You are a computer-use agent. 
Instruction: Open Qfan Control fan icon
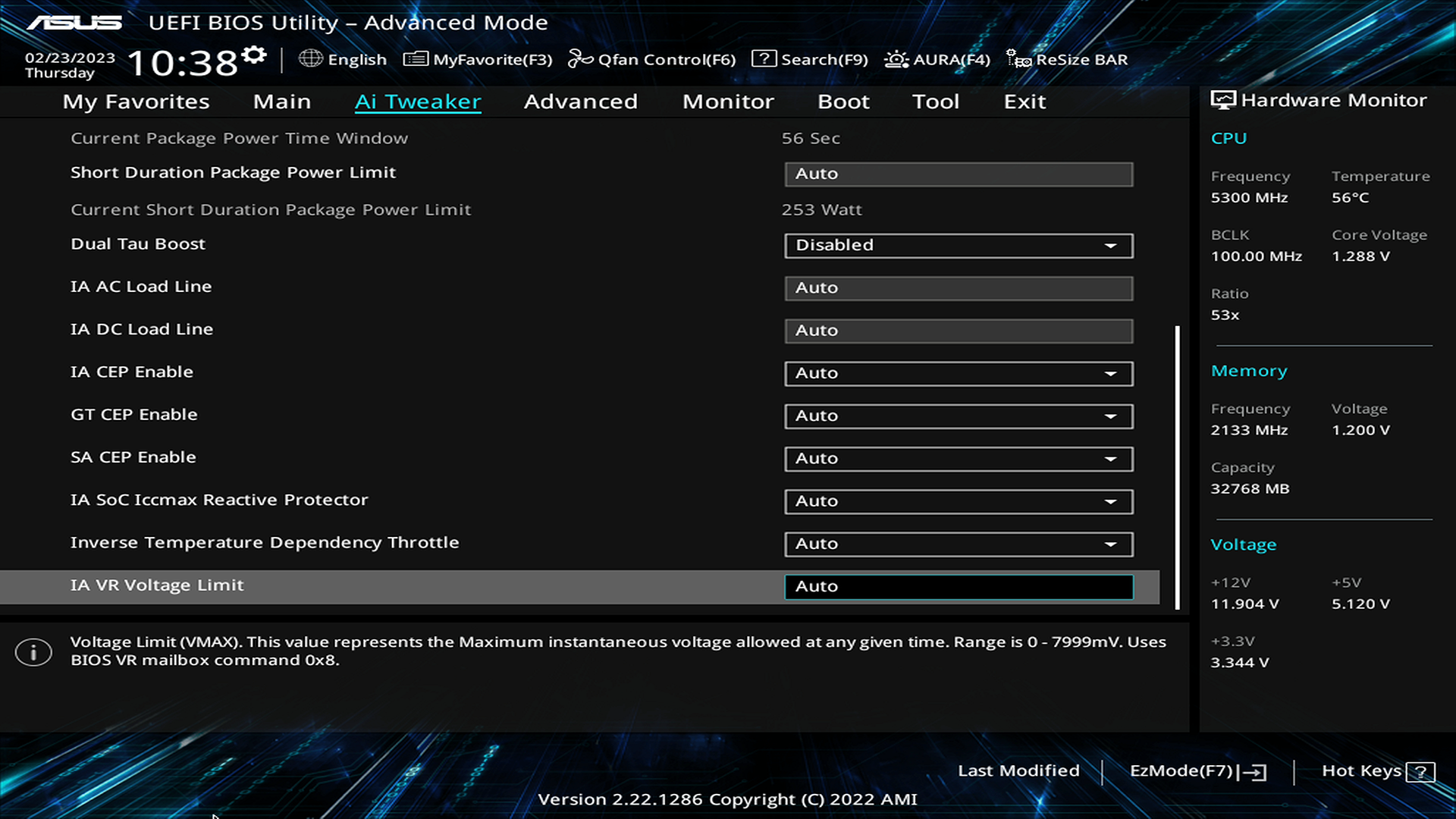point(580,59)
